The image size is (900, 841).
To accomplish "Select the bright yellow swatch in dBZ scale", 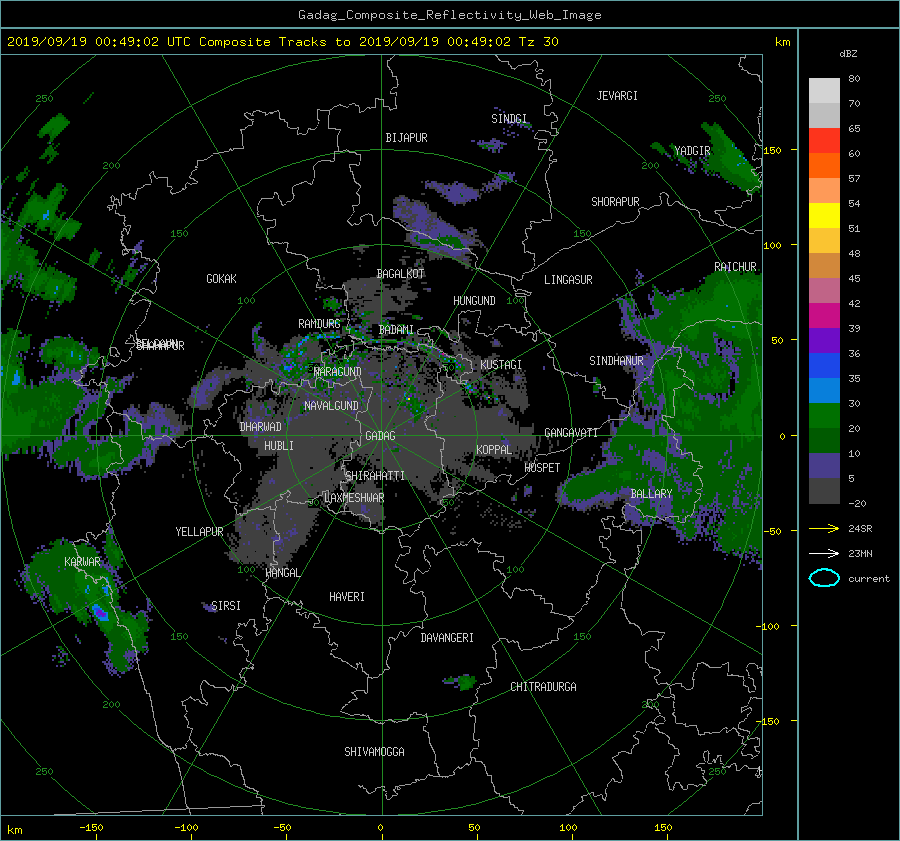I will (824, 215).
